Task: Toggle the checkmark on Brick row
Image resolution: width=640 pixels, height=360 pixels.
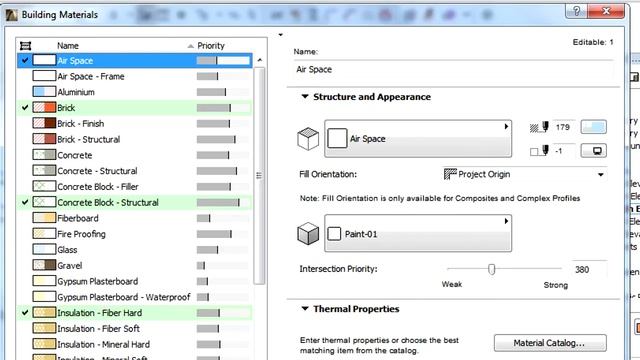Action: (25, 108)
